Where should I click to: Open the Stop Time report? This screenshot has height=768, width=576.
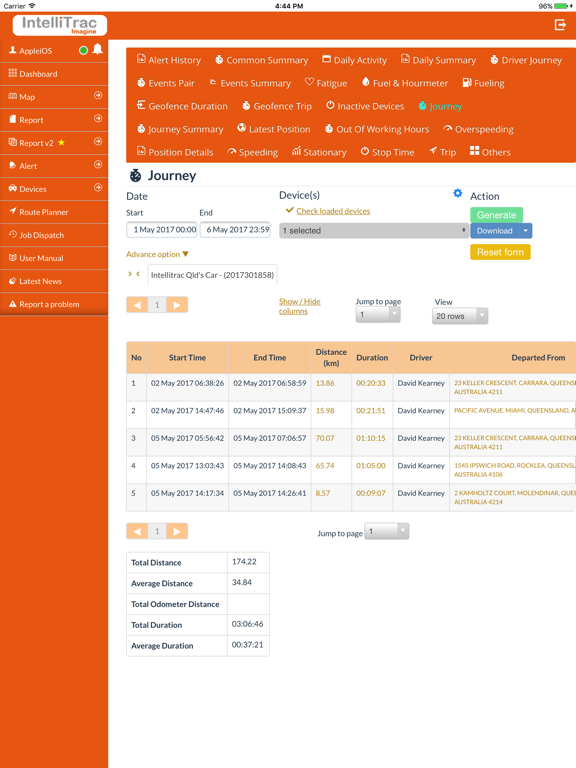coord(387,152)
